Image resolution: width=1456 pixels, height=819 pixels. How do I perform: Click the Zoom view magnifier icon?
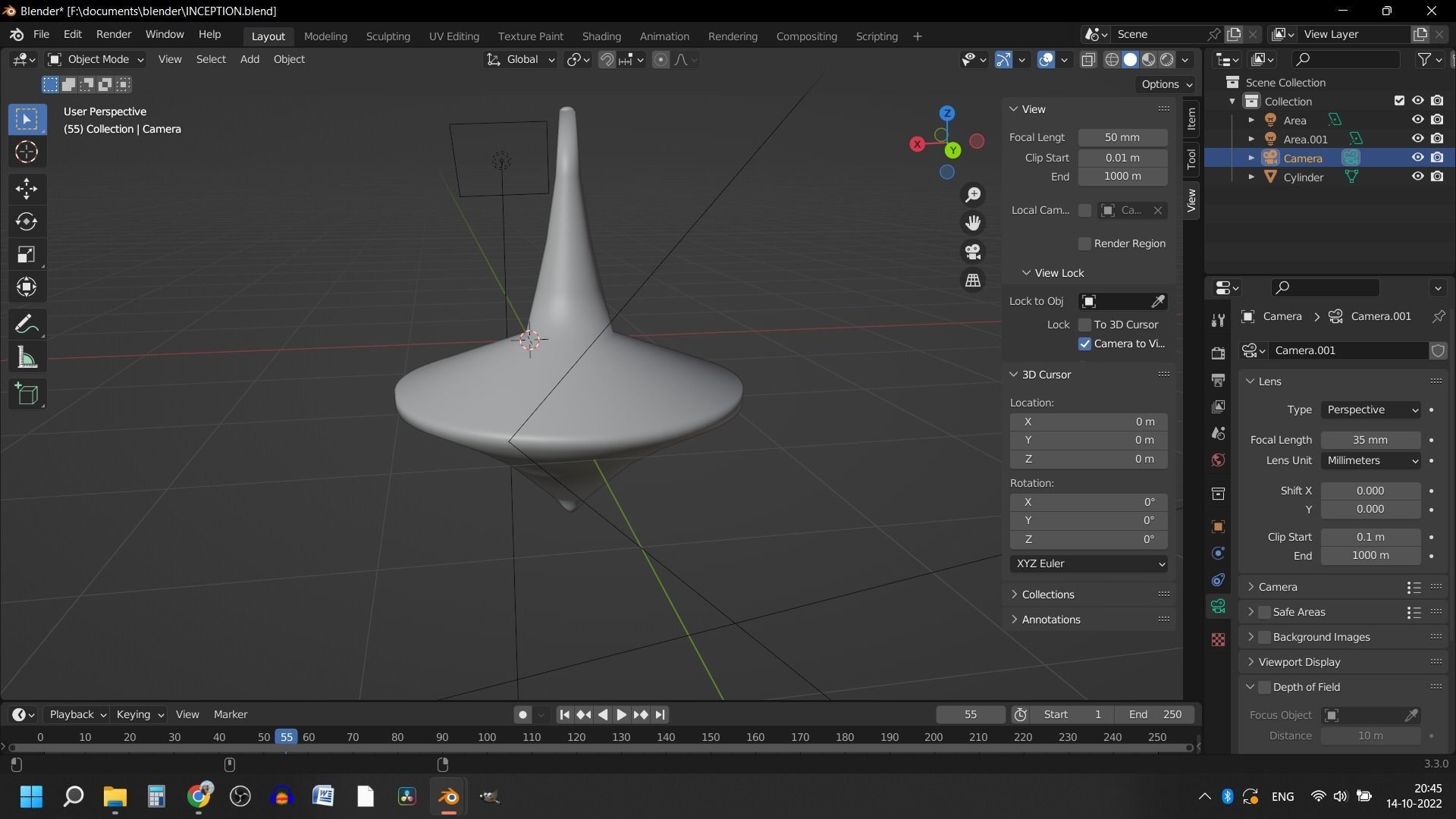point(973,195)
